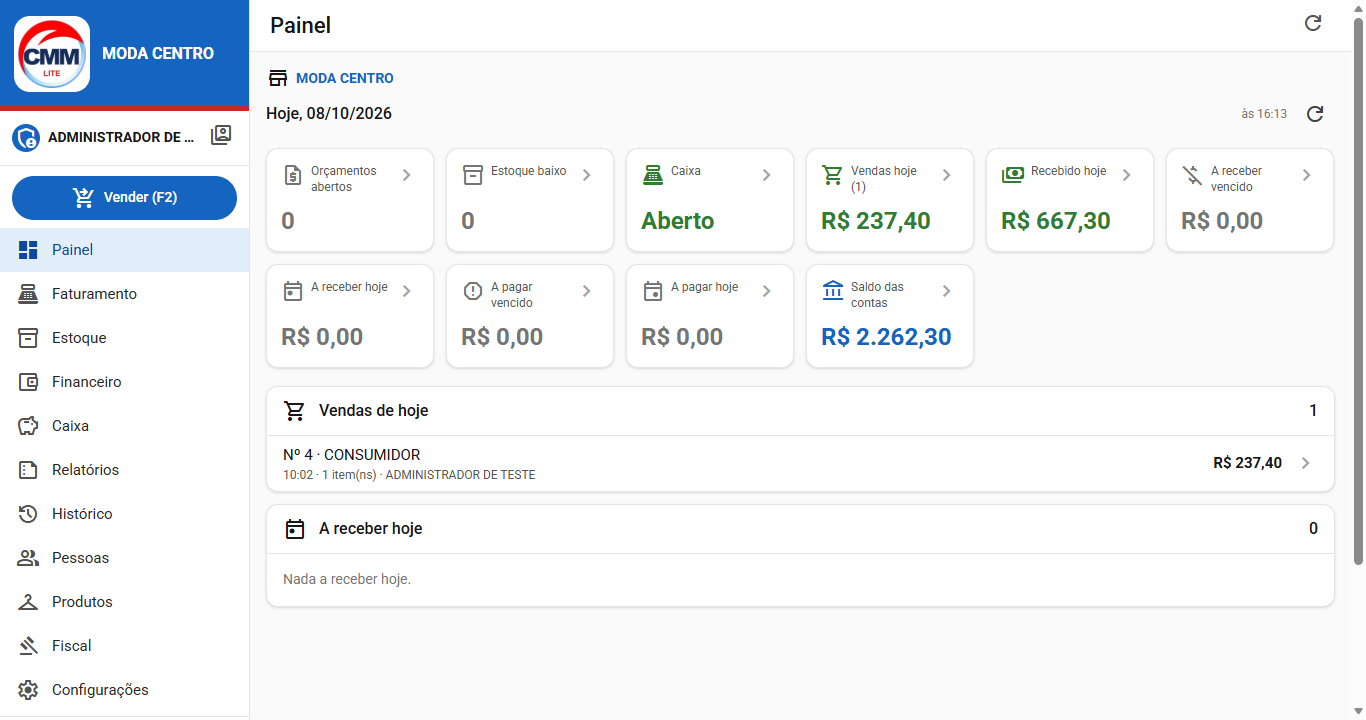The height and width of the screenshot is (720, 1366).
Task: Open the Faturamento menu item
Action: click(125, 294)
